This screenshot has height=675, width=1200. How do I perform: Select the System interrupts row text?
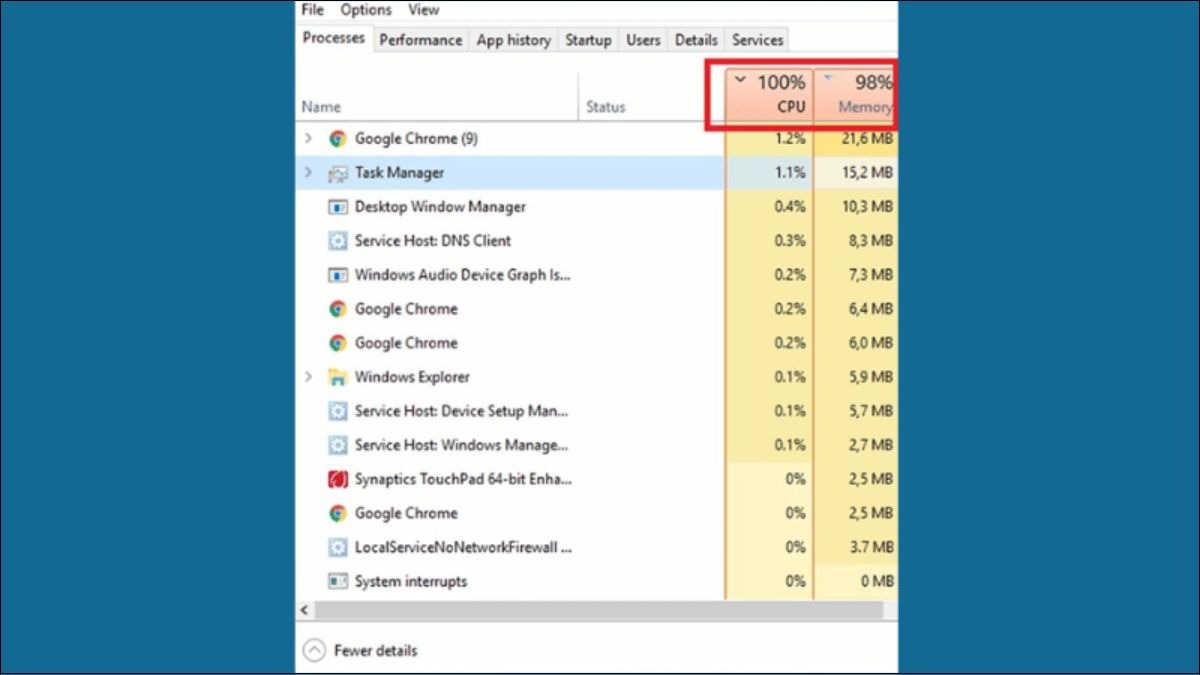(411, 581)
